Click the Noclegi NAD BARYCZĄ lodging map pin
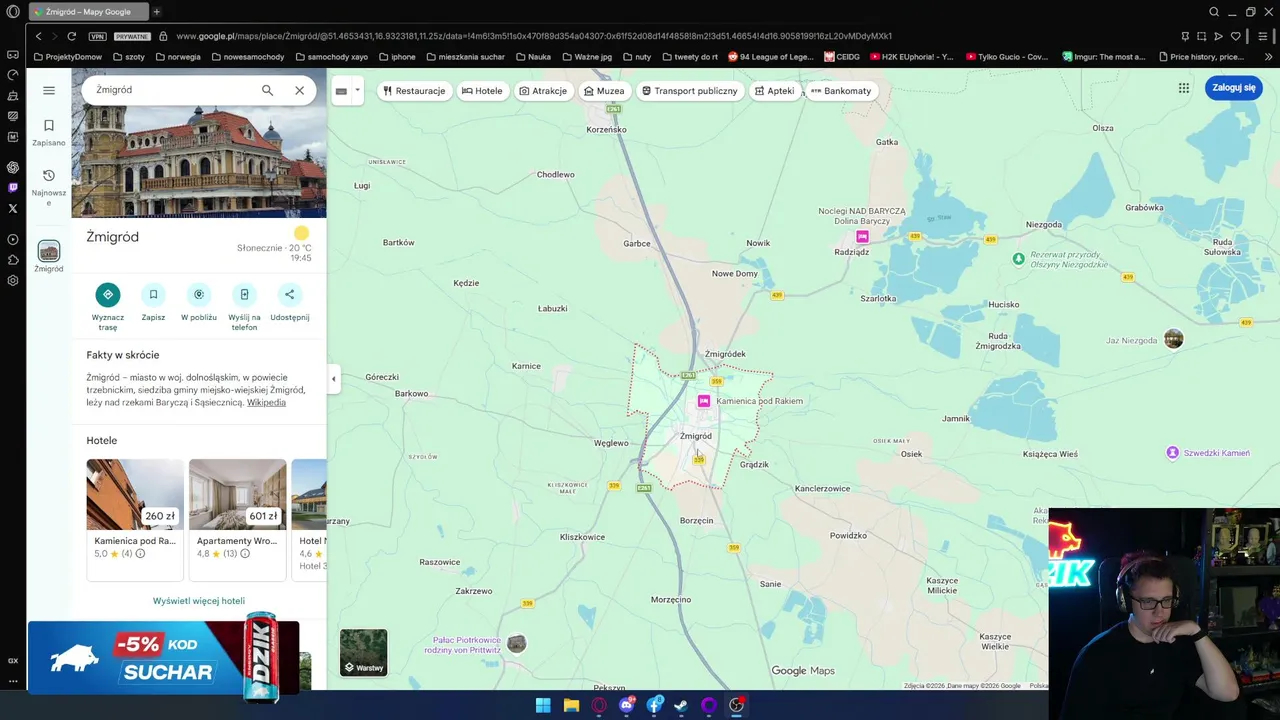This screenshot has width=1280, height=720. (862, 237)
